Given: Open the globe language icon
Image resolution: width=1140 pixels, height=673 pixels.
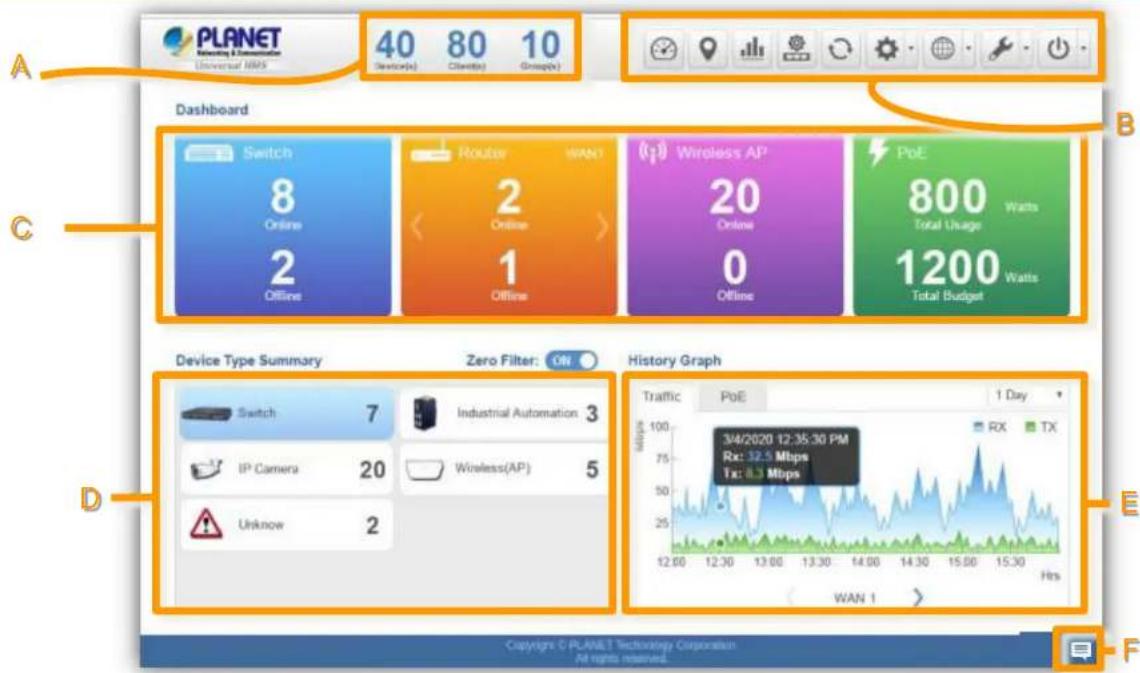Looking at the screenshot, I should click(x=943, y=49).
